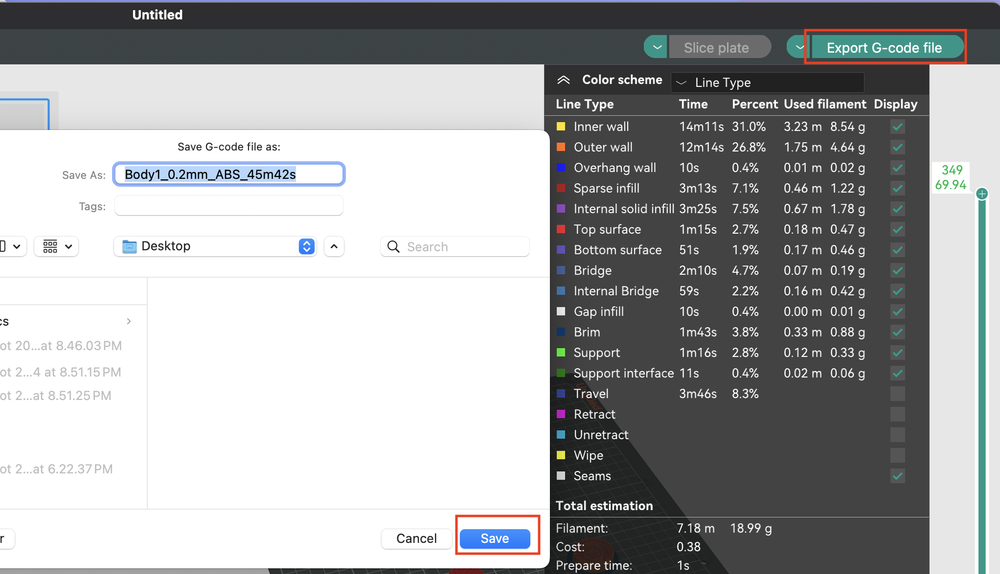This screenshot has width=1000, height=574.
Task: Click the Search field in save dialog
Action: [455, 247]
